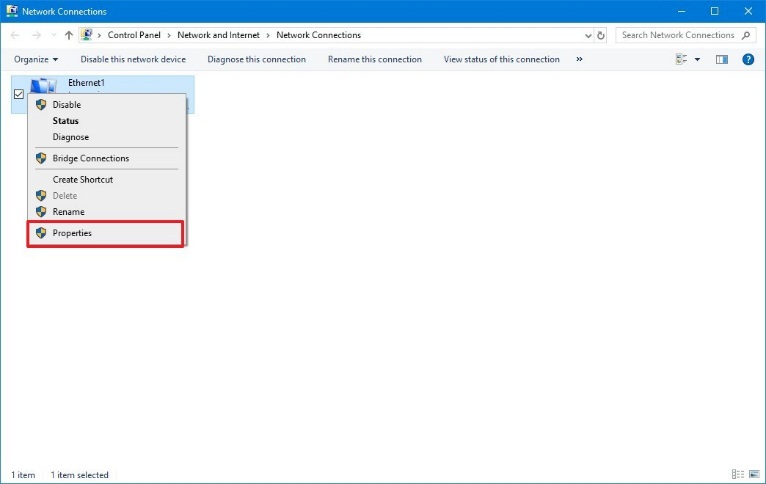Uncheck the Ethernet1 item checkbox
Image resolution: width=766 pixels, height=484 pixels.
tap(19, 94)
